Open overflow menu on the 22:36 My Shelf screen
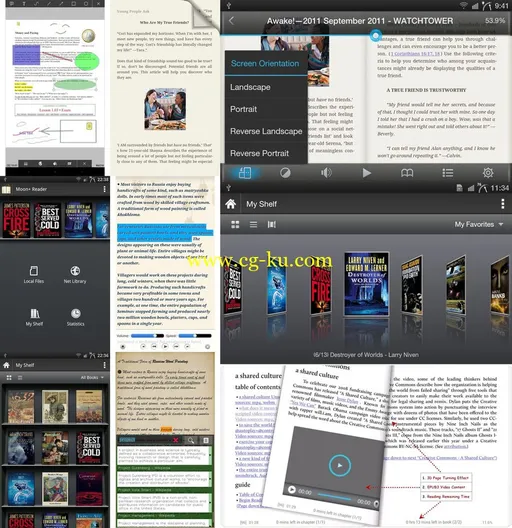 [x=104, y=365]
